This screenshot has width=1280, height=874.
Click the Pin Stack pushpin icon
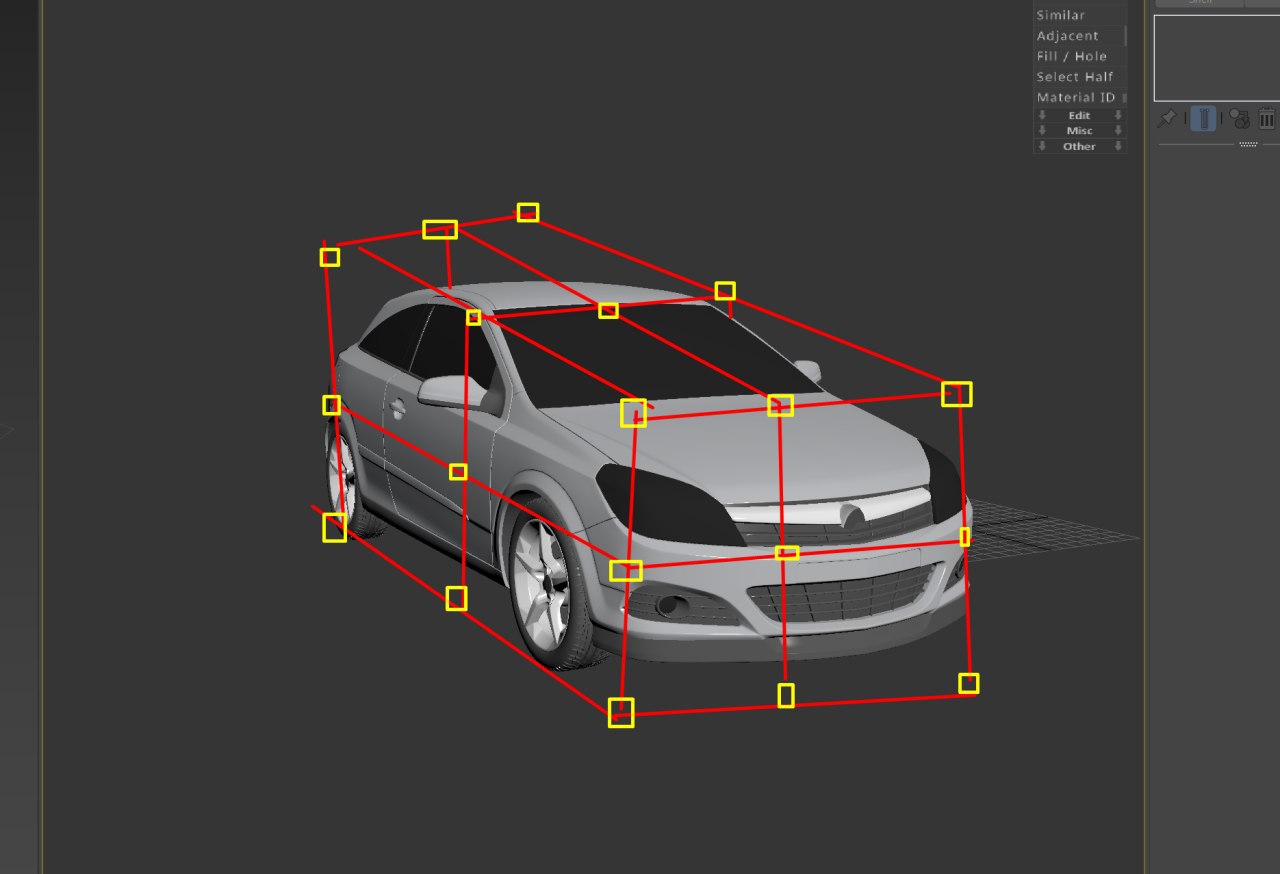(x=1166, y=119)
